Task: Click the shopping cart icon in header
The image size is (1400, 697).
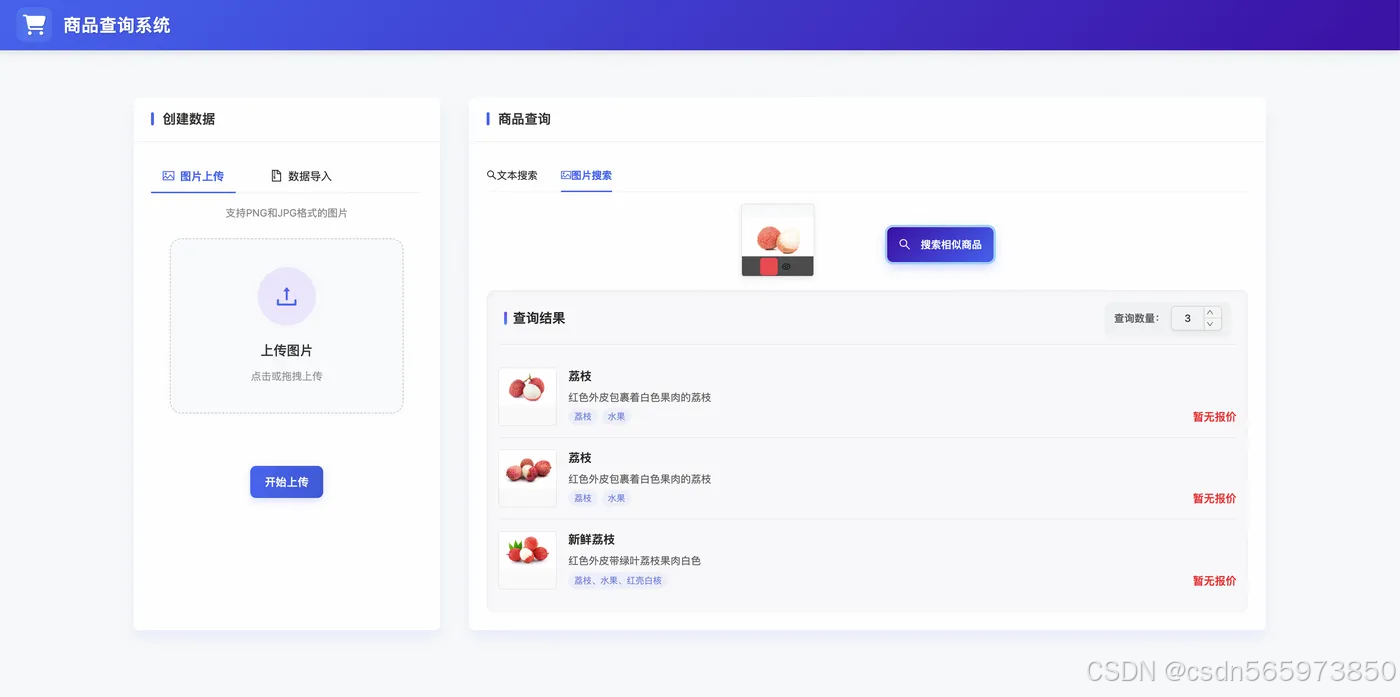Action: pos(34,24)
